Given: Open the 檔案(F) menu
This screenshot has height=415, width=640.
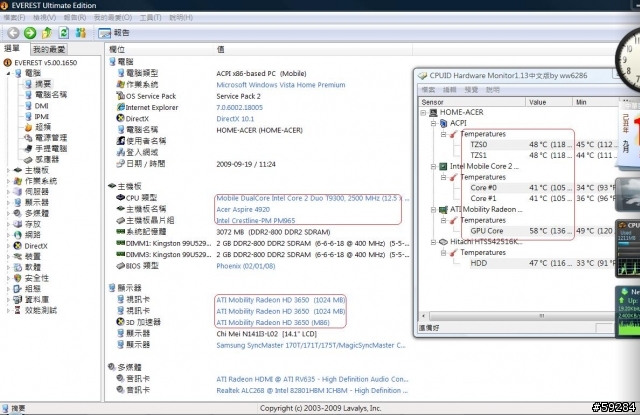Looking at the screenshot, I should 14,18.
